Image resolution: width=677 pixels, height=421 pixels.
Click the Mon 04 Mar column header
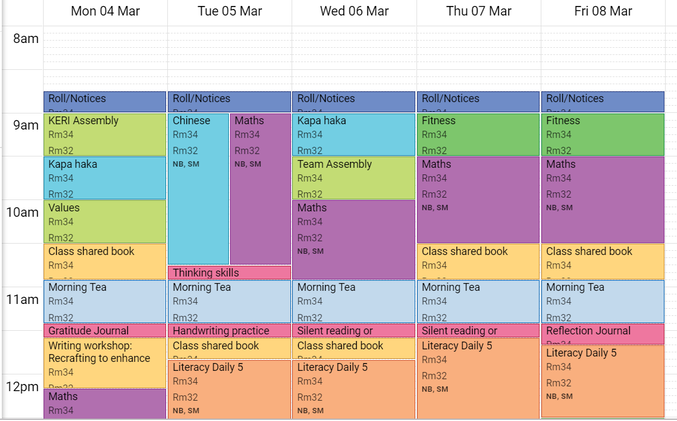click(105, 11)
